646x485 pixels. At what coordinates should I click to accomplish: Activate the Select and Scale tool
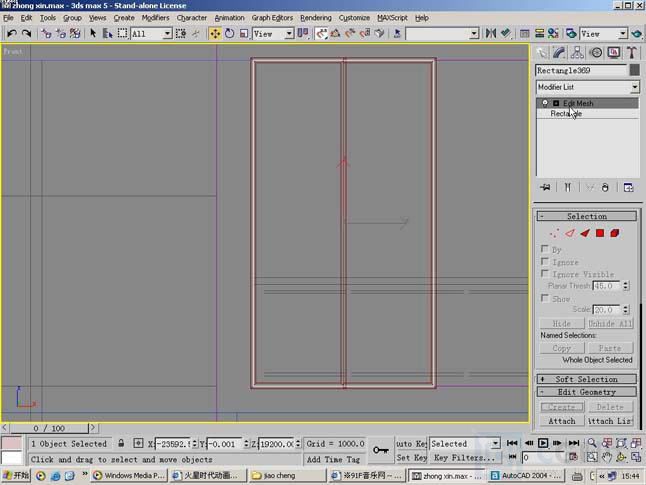click(x=244, y=33)
